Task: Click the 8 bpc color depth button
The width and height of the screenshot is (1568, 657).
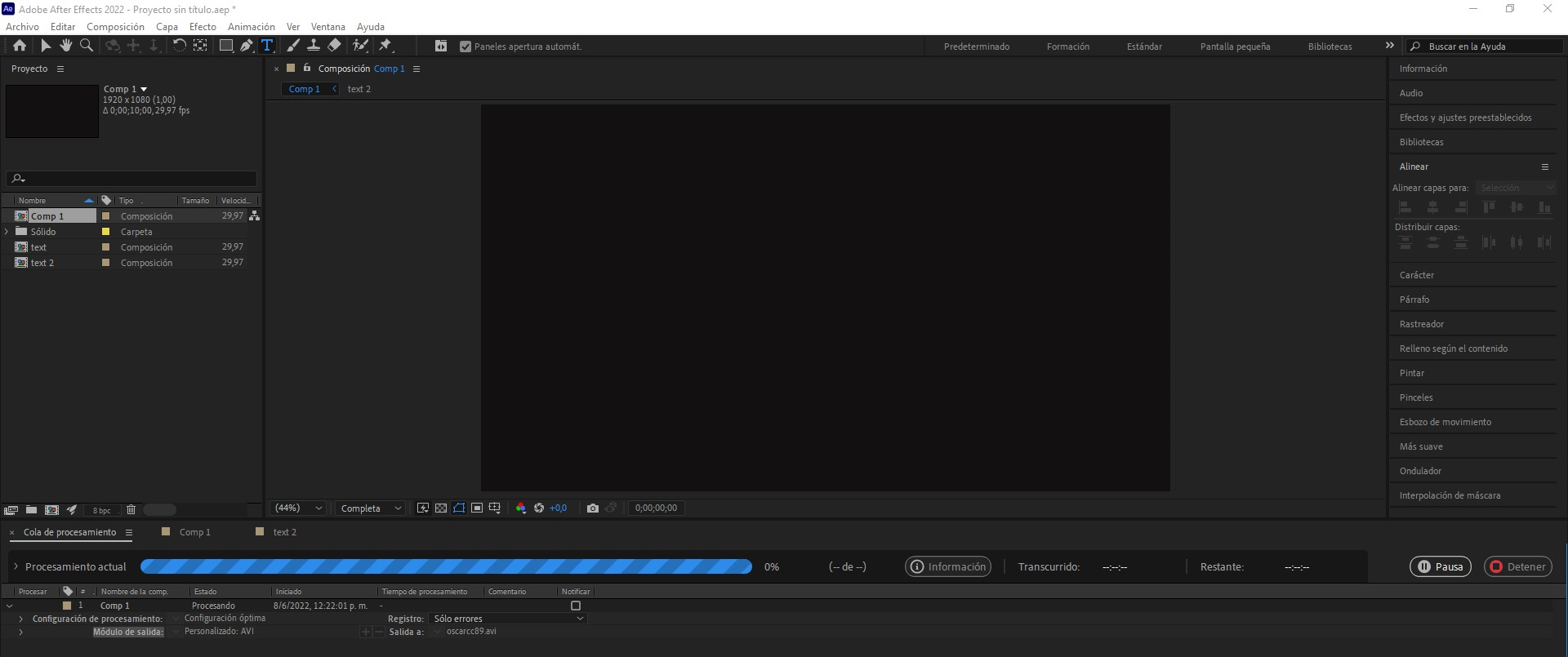Action: coord(102,510)
